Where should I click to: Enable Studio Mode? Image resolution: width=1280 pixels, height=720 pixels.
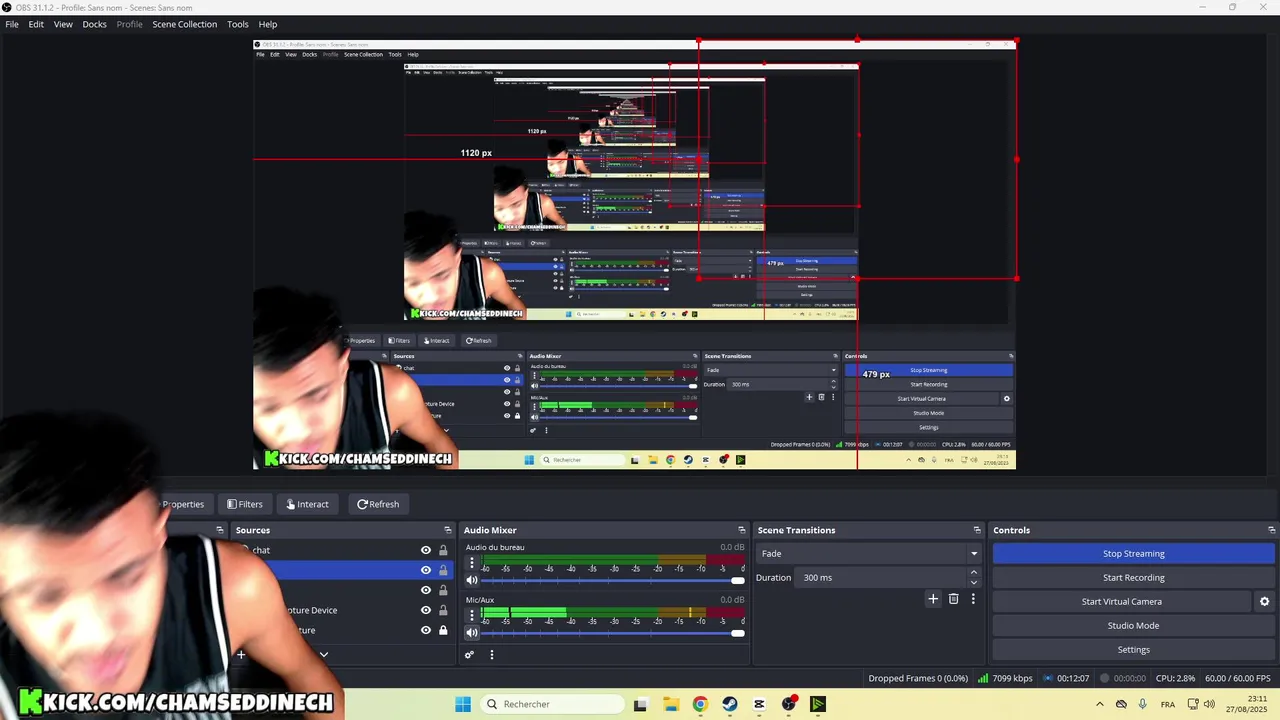1133,625
